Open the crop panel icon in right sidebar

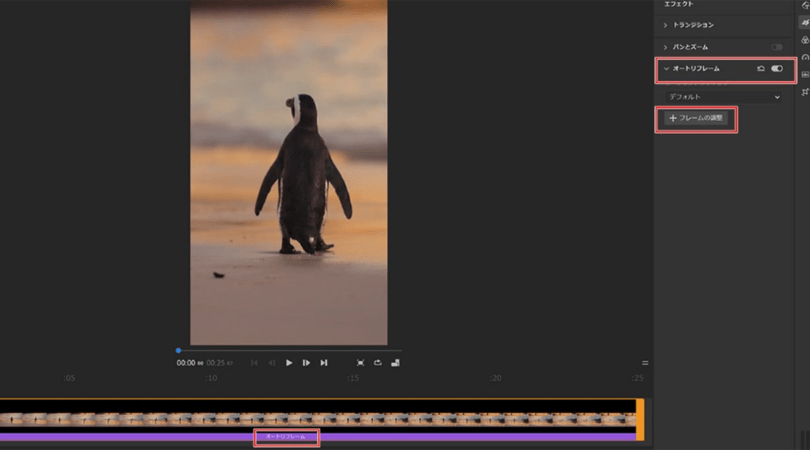click(805, 90)
